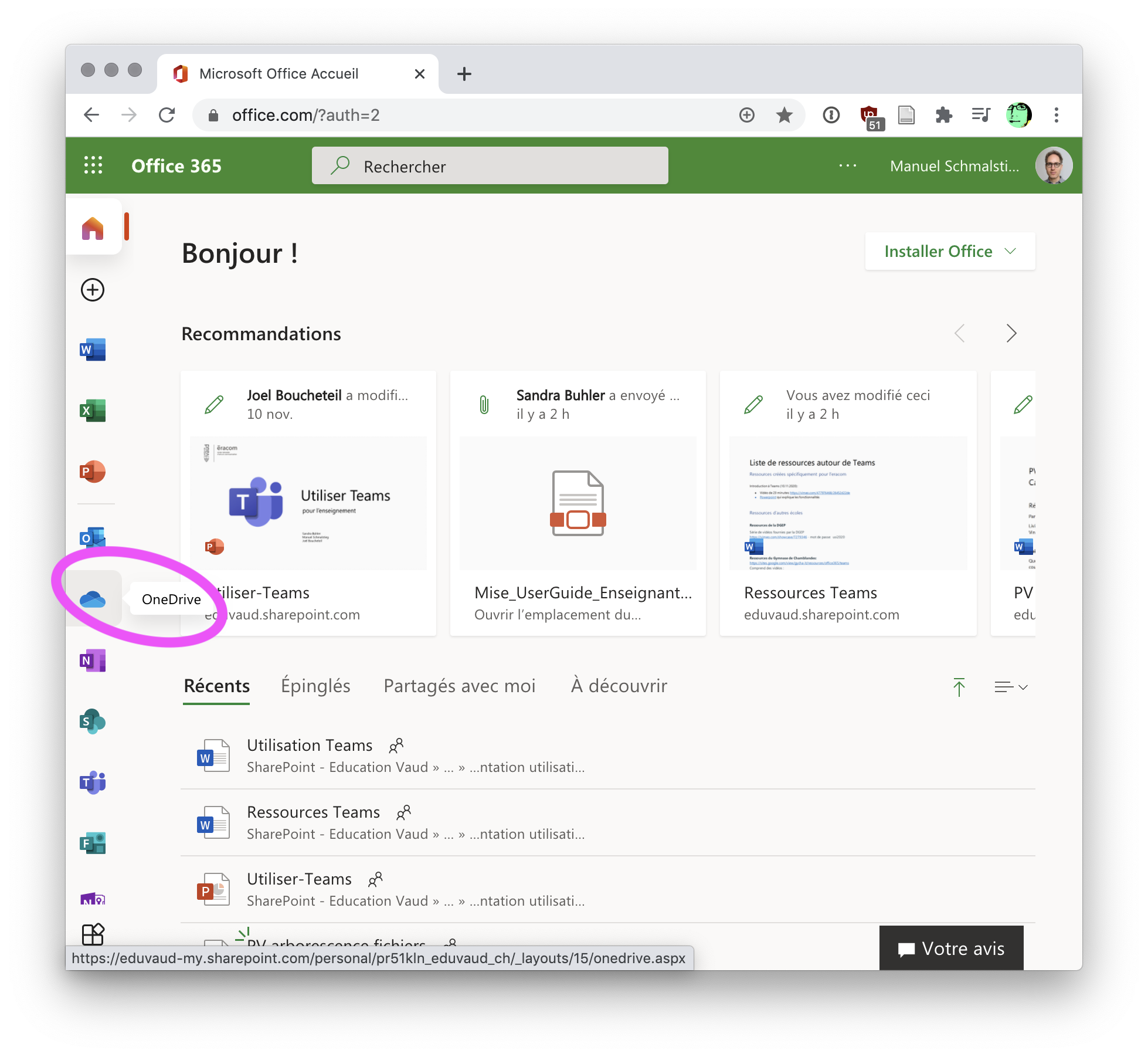Open Chrome three-dot menu
This screenshot has height=1057, width=1148.
1057,115
